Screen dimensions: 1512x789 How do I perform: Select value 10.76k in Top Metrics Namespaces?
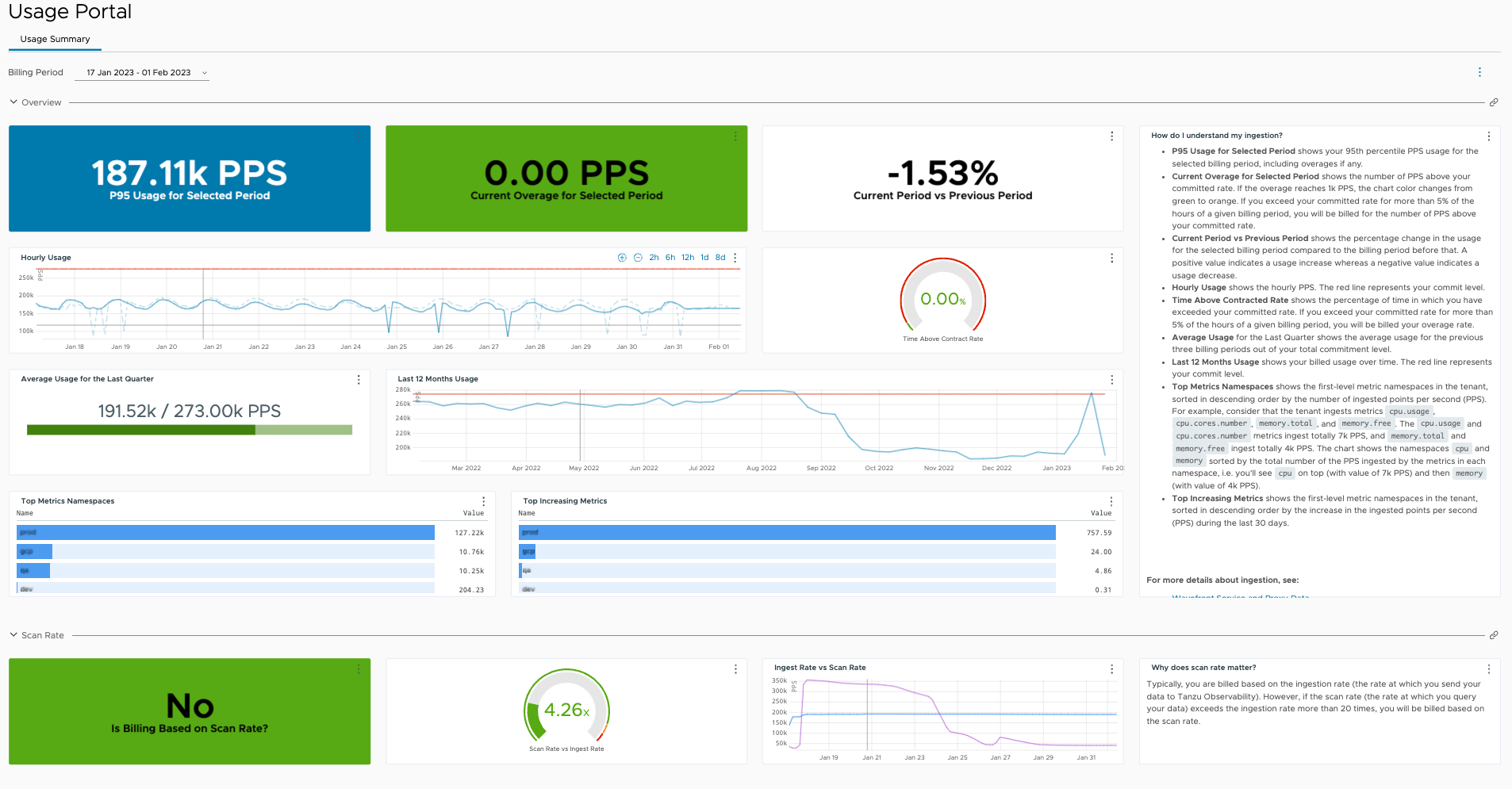coord(471,552)
